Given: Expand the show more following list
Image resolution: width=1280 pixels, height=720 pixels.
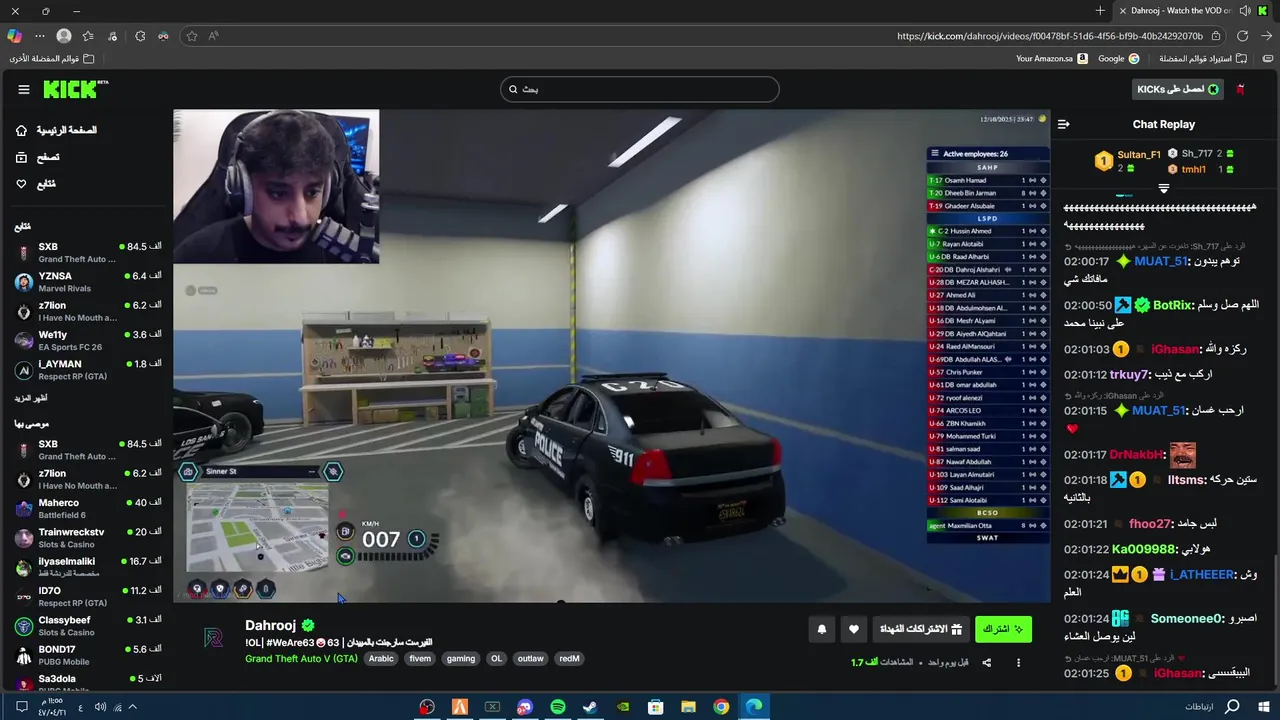Looking at the screenshot, I should [x=32, y=398].
